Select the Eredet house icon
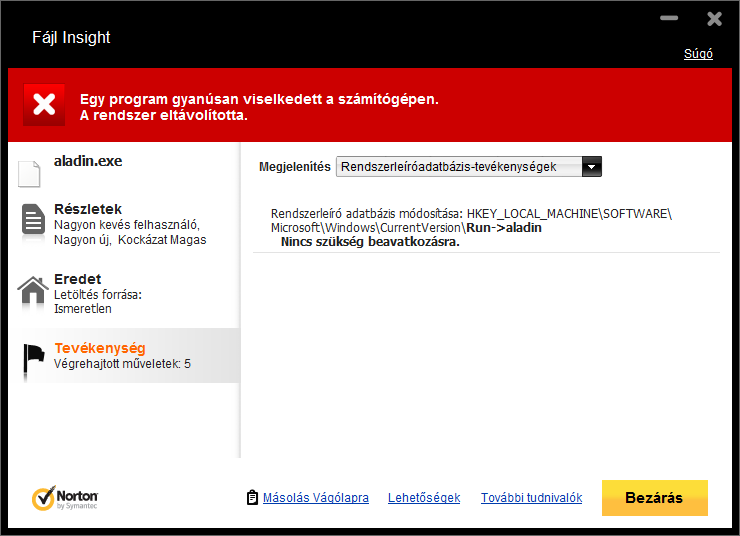Screen dimensions: 740x536 click(33, 290)
